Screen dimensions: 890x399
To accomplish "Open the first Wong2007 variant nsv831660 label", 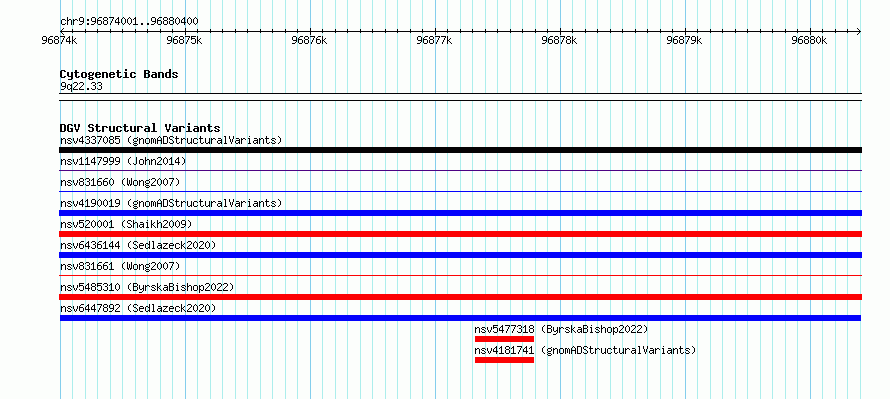I will 120,182.
